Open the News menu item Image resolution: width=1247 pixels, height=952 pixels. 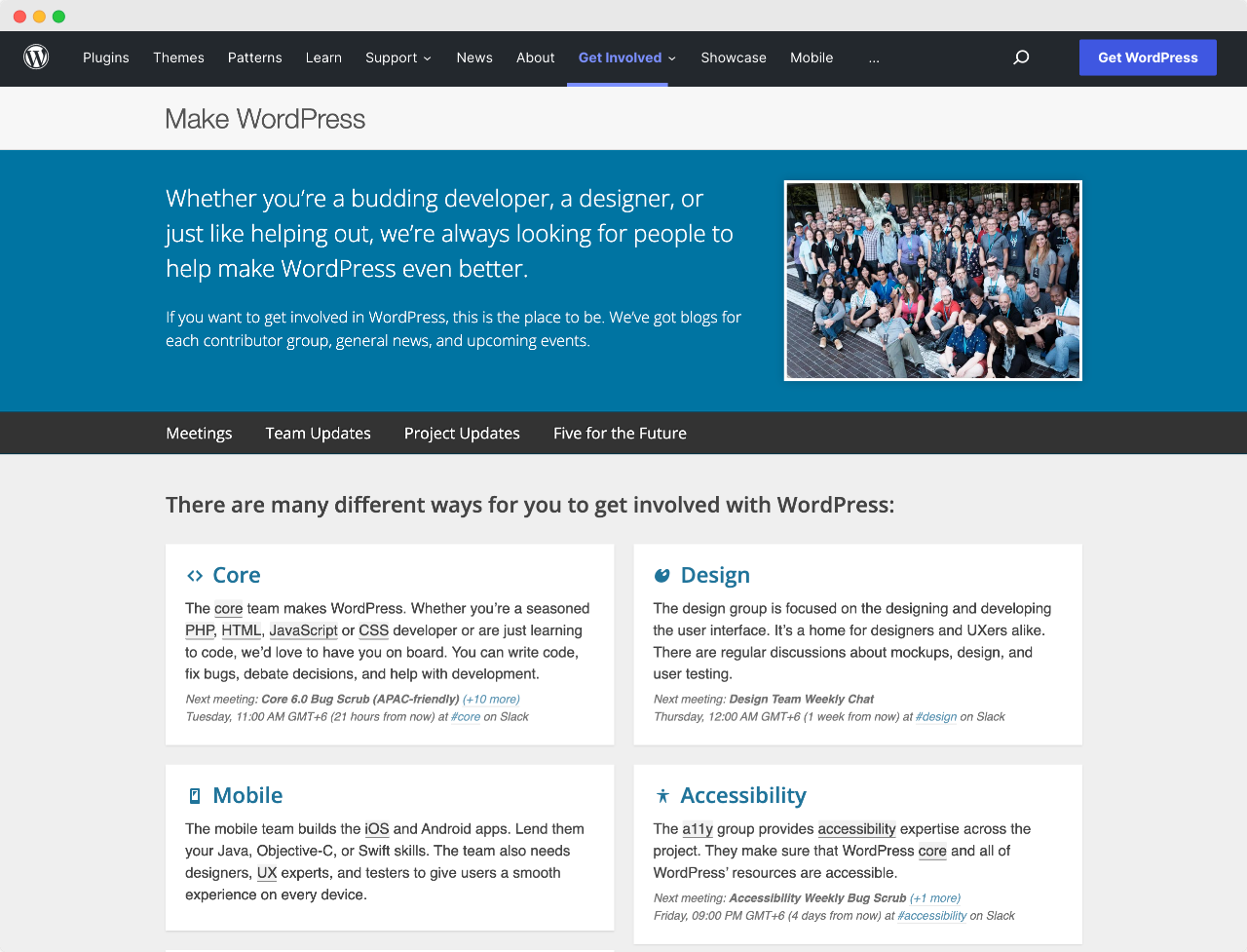(474, 57)
